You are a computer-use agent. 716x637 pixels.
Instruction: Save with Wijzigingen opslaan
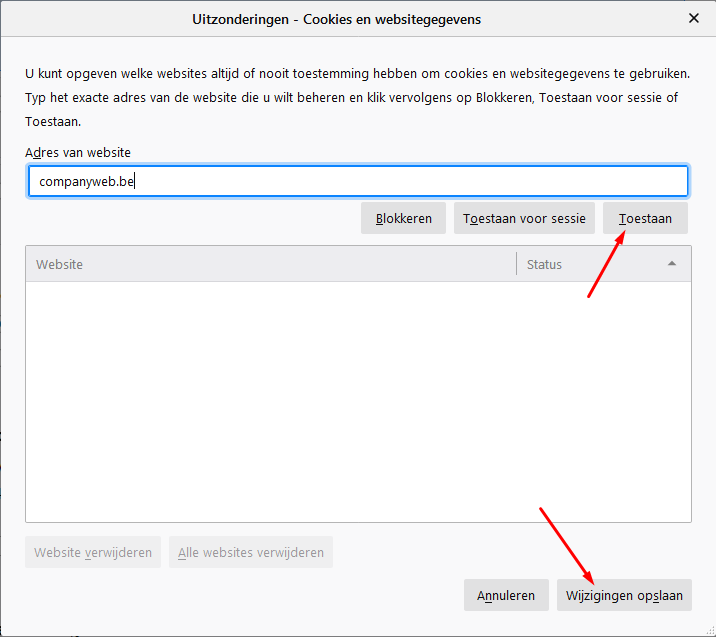pyautogui.click(x=623, y=595)
